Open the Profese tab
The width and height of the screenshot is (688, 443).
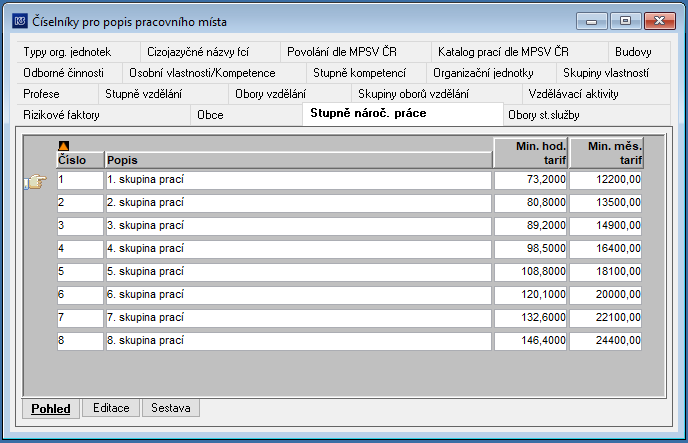pyautogui.click(x=58, y=94)
